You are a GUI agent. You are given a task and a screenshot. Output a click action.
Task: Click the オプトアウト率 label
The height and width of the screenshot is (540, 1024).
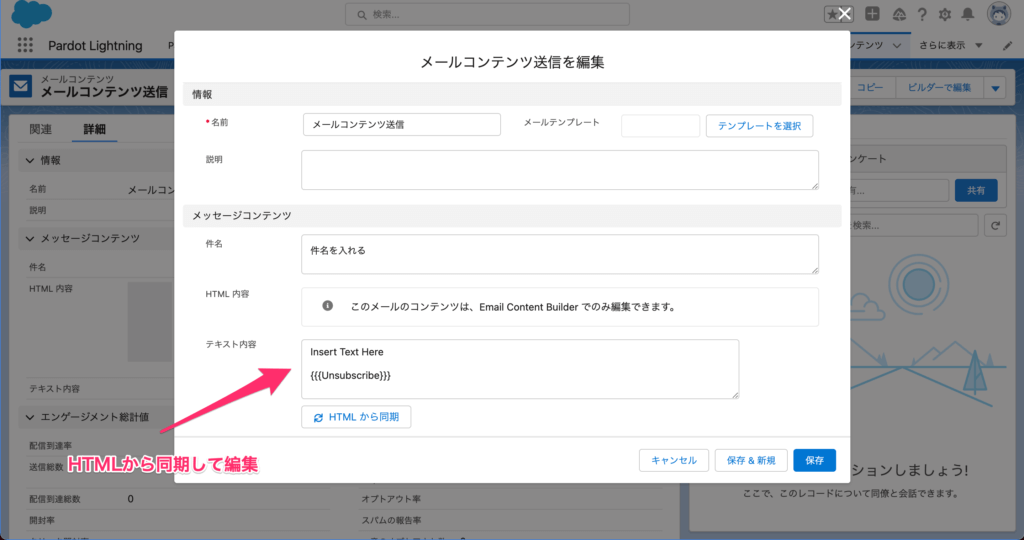391,499
